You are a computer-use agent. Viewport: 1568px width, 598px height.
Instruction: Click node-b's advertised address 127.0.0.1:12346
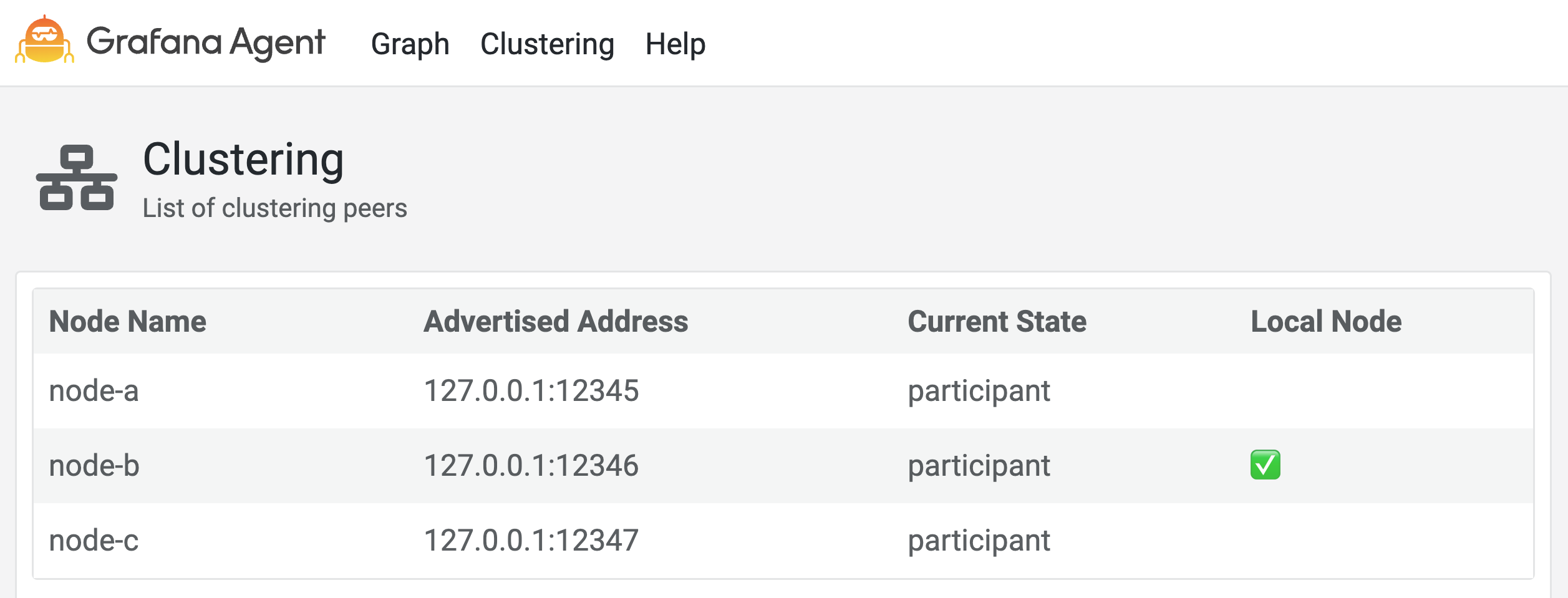coord(531,465)
